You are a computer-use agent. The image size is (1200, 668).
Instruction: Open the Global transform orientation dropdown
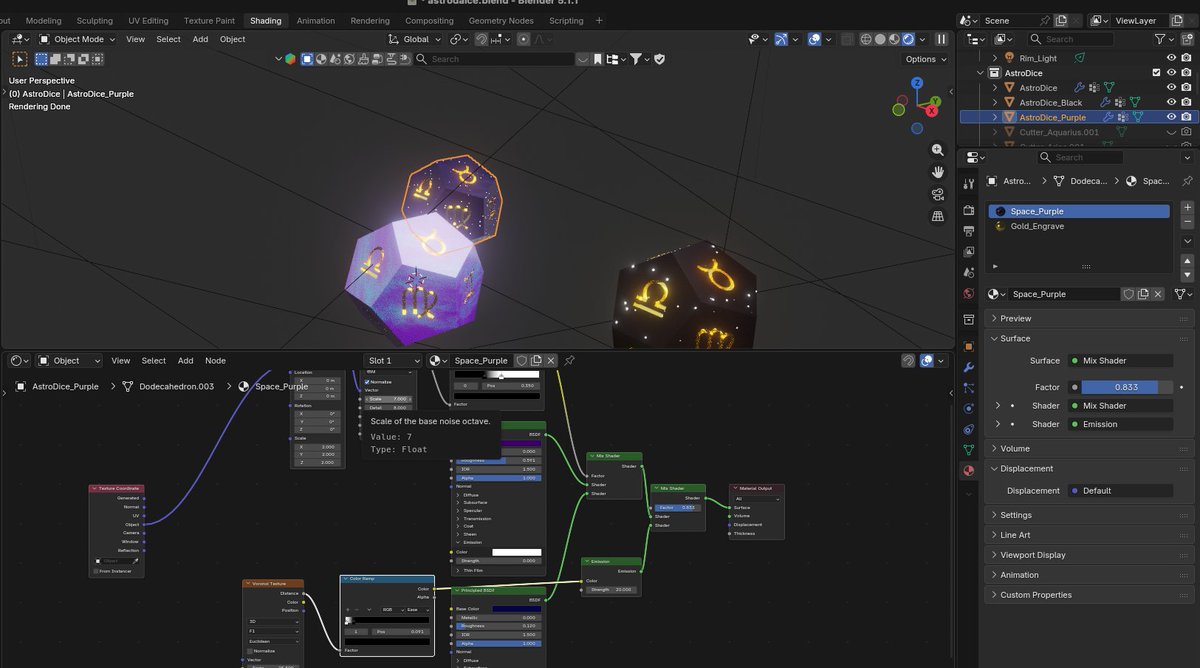(415, 39)
